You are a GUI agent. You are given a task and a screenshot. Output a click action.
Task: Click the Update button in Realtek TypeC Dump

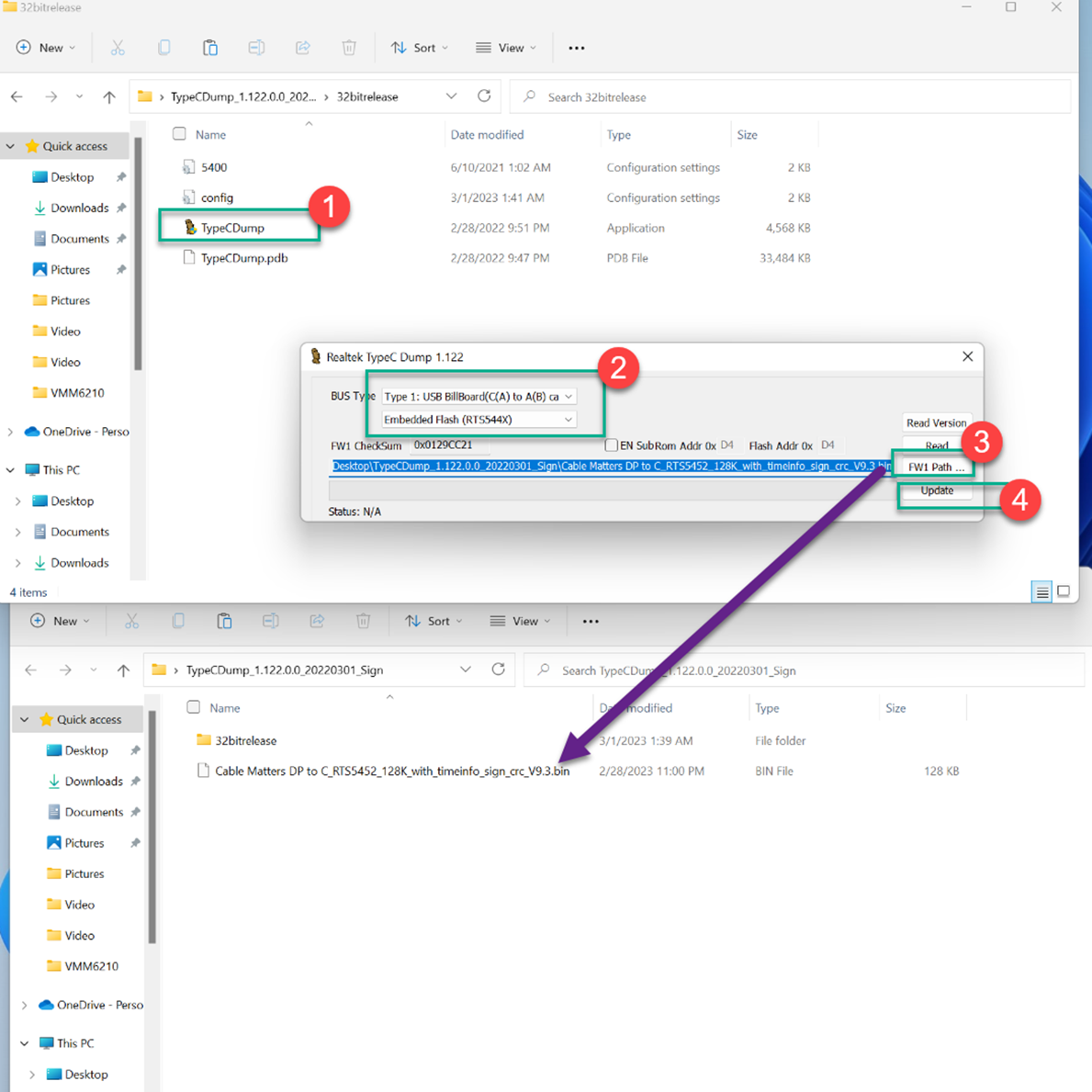[x=937, y=490]
